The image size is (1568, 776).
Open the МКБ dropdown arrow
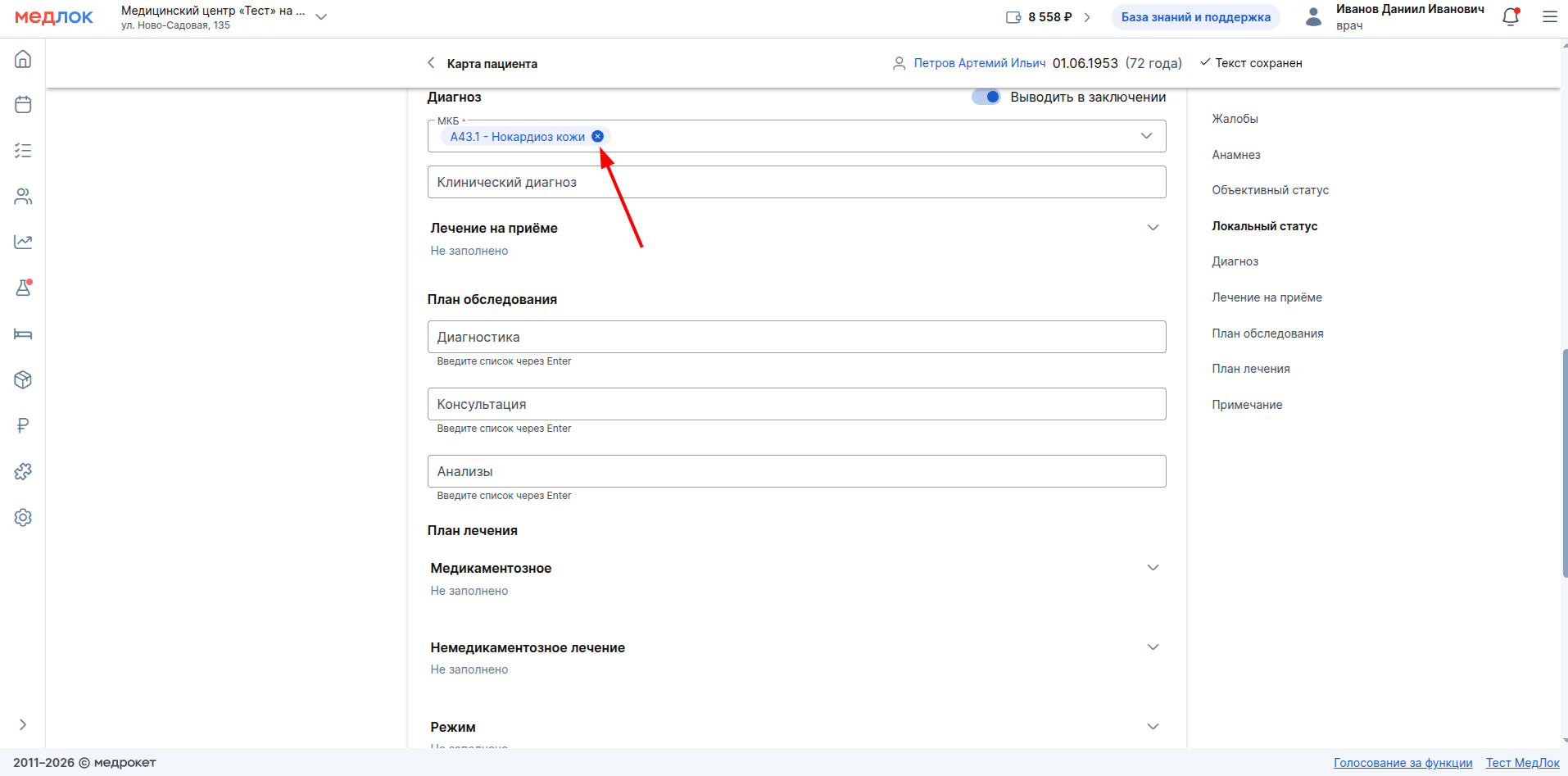(x=1146, y=136)
